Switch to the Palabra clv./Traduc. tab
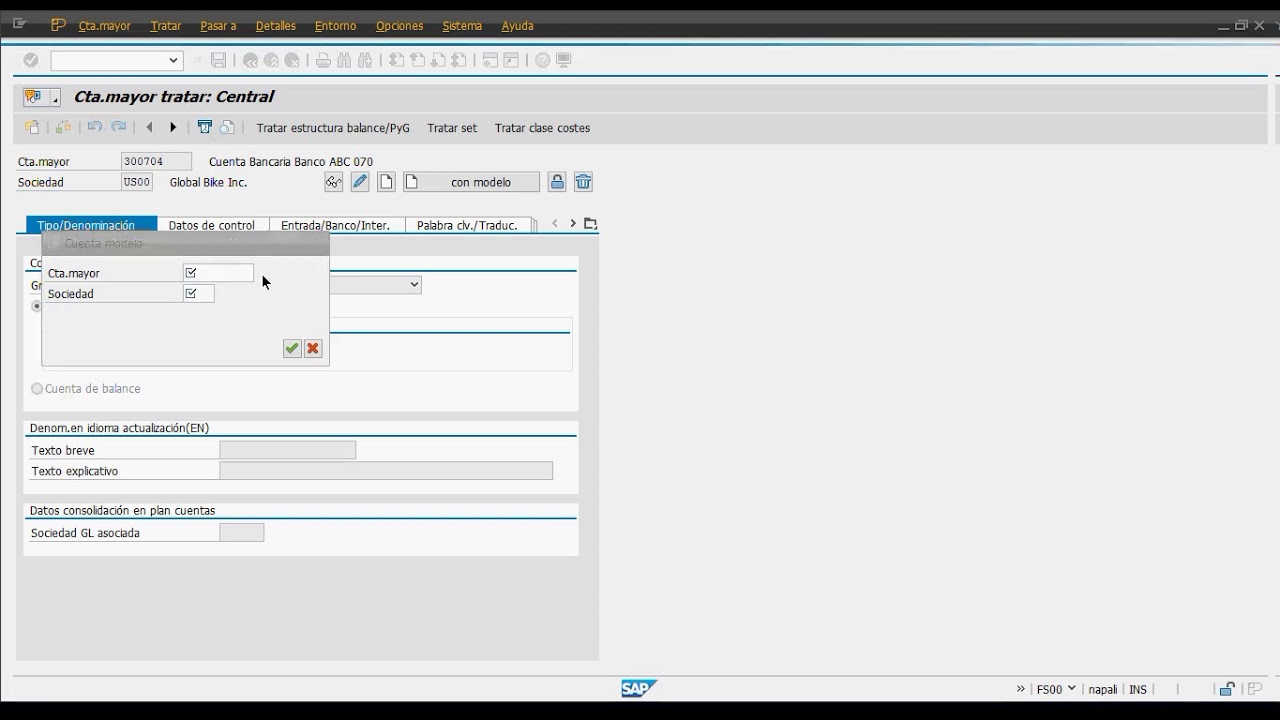The image size is (1280, 720). coord(468,225)
